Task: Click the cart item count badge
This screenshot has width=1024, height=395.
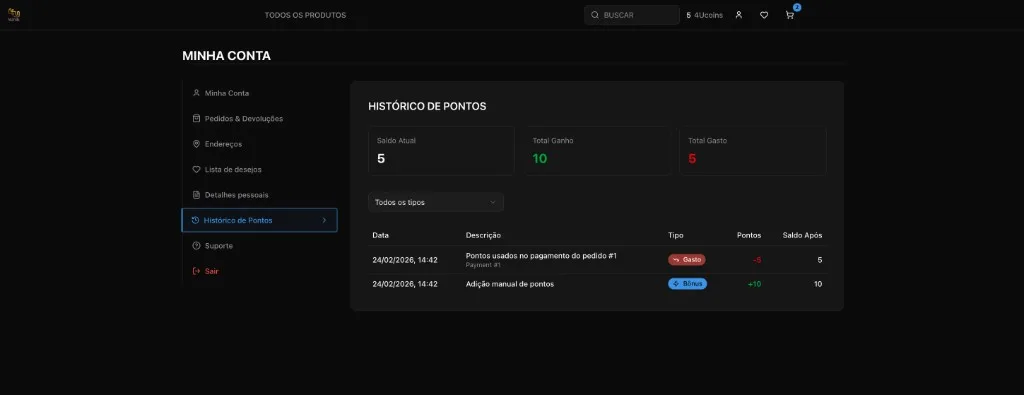Action: pos(797,7)
